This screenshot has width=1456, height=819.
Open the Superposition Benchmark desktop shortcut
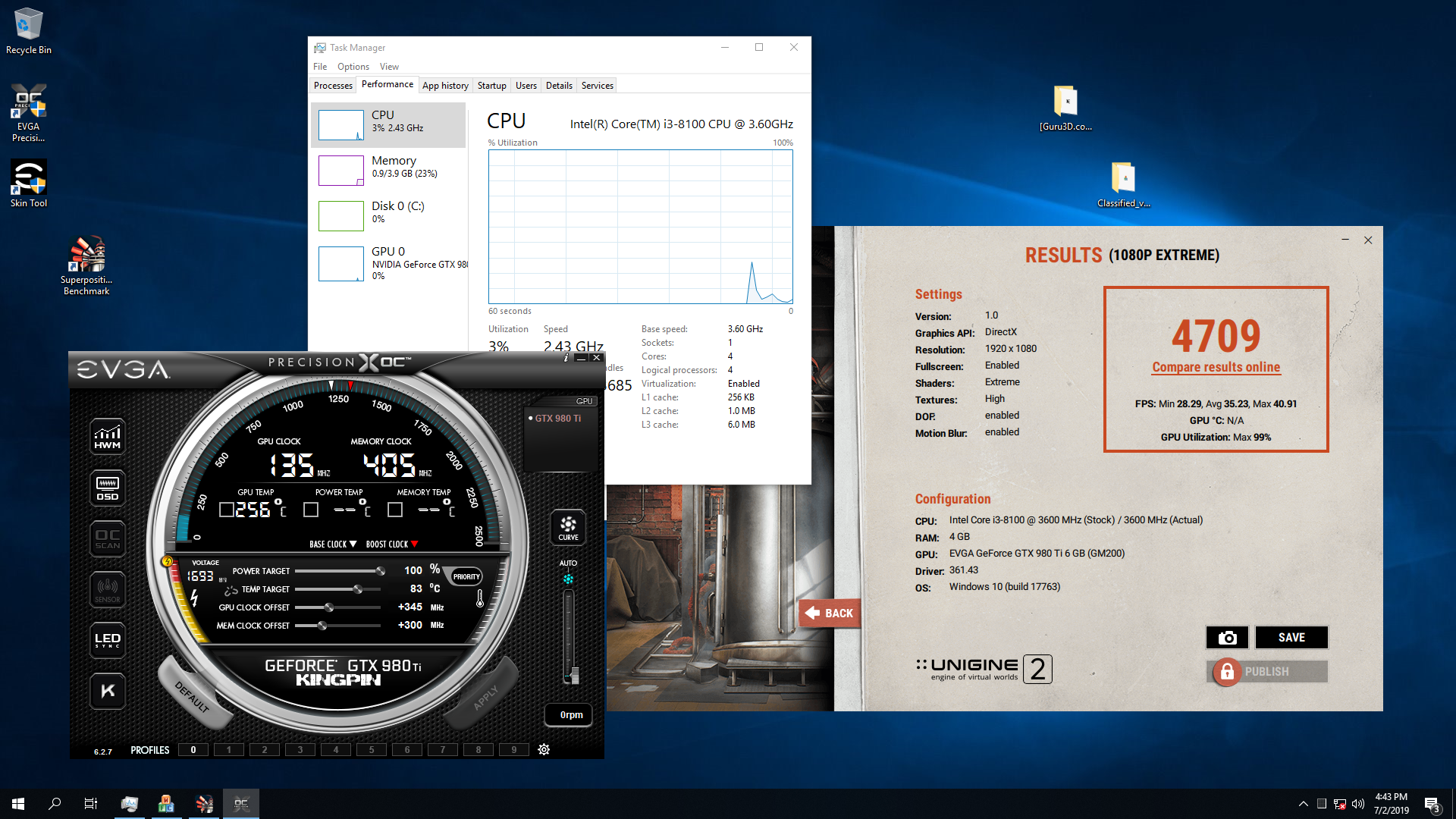pyautogui.click(x=86, y=265)
